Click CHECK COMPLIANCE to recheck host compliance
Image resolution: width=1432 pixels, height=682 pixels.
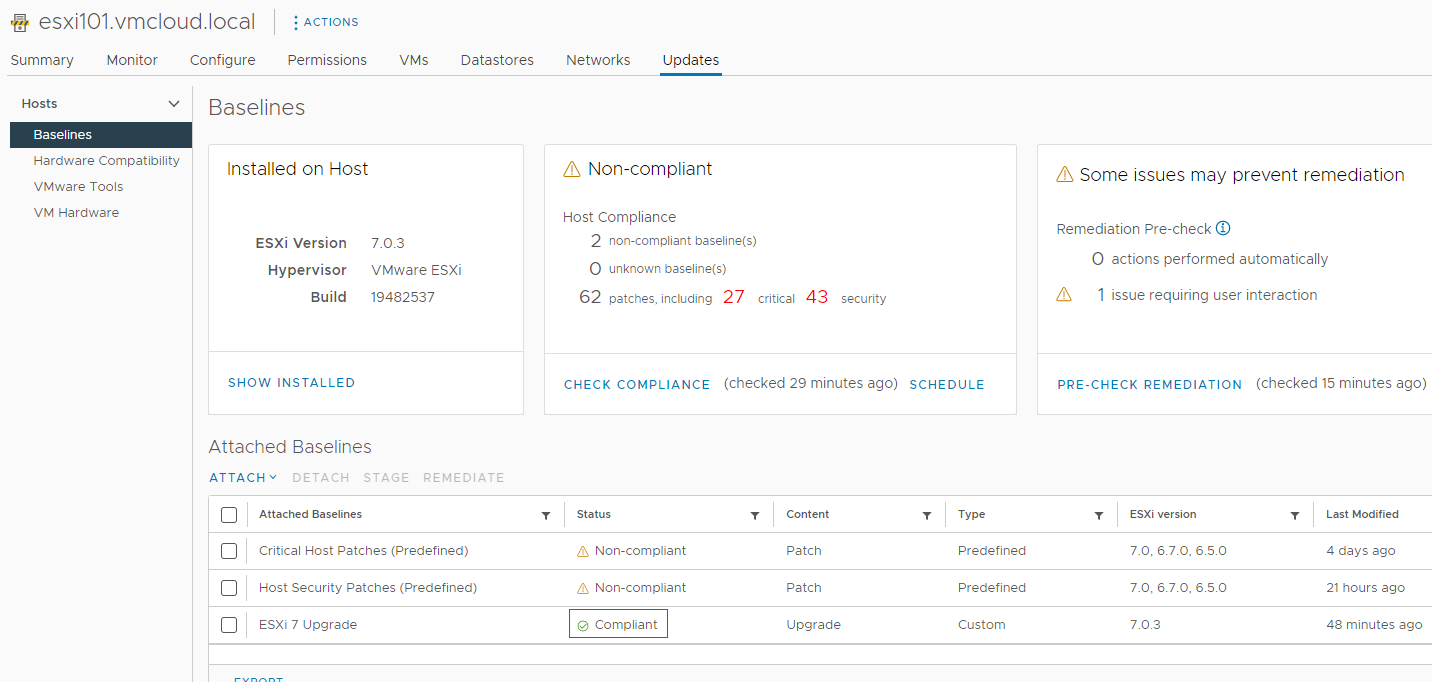(637, 384)
